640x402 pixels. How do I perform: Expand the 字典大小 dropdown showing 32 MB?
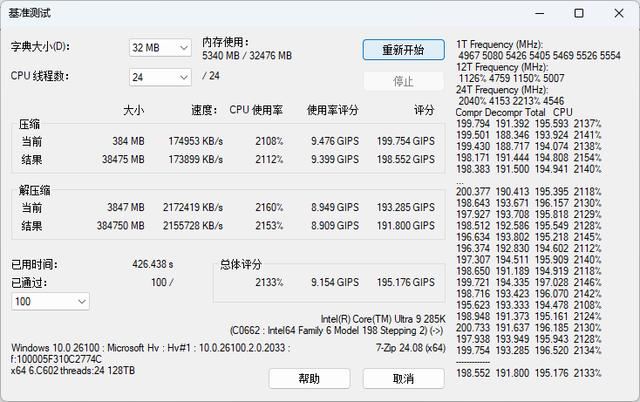[x=160, y=48]
